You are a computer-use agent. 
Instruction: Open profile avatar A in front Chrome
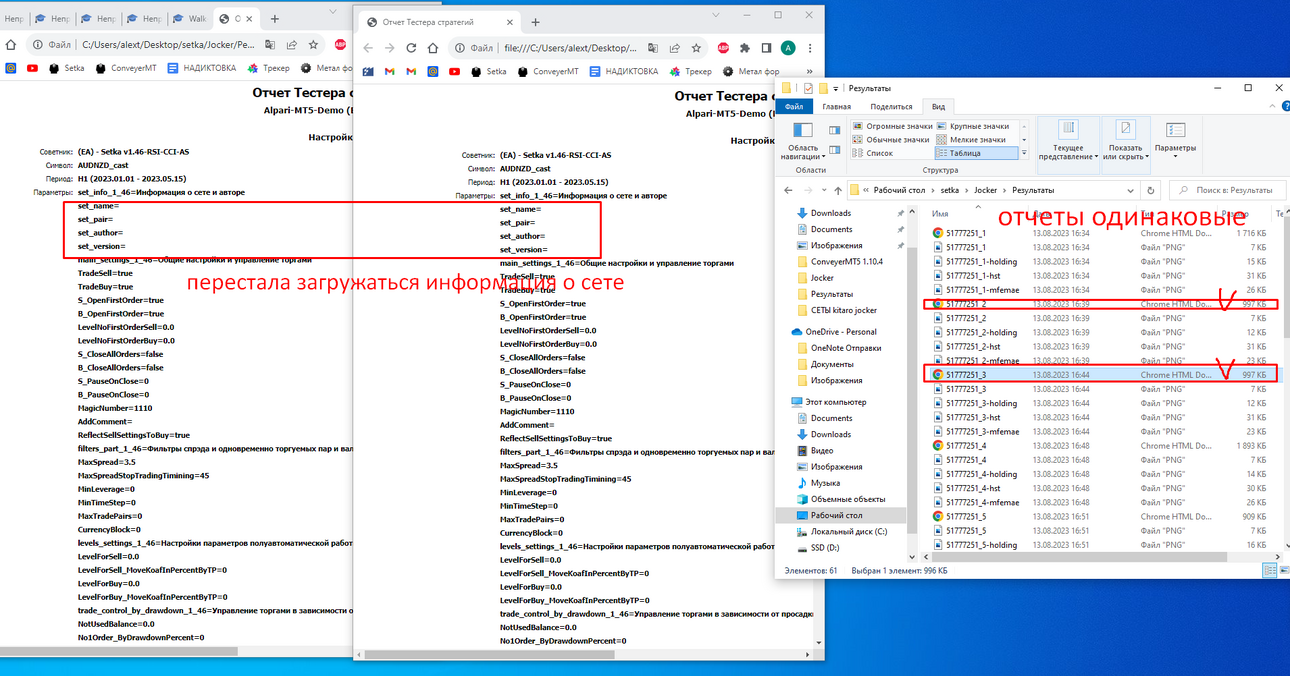pos(788,47)
